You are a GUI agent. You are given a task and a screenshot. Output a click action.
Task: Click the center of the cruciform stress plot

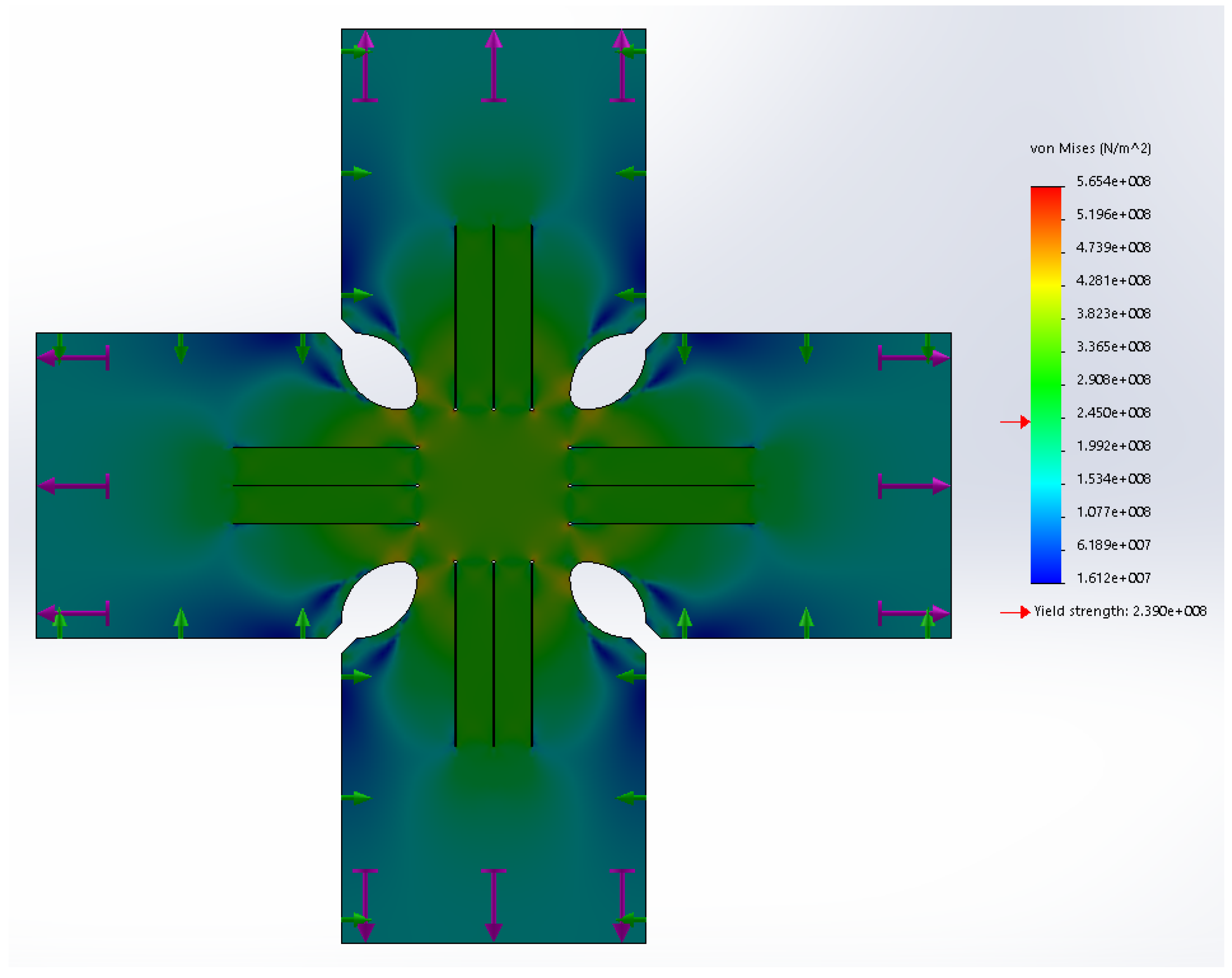[494, 485]
